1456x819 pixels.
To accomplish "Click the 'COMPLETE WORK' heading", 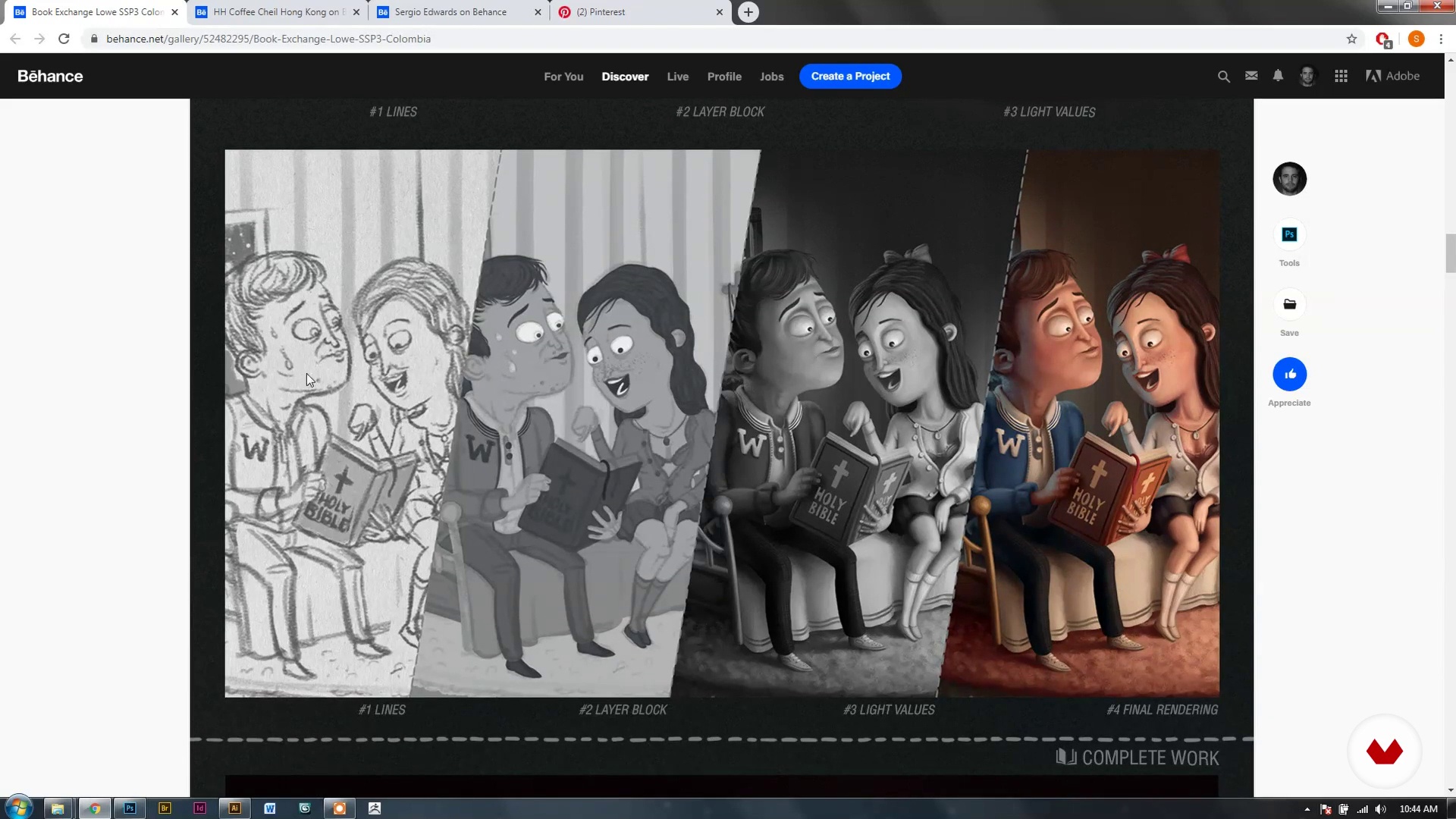I will [1150, 758].
